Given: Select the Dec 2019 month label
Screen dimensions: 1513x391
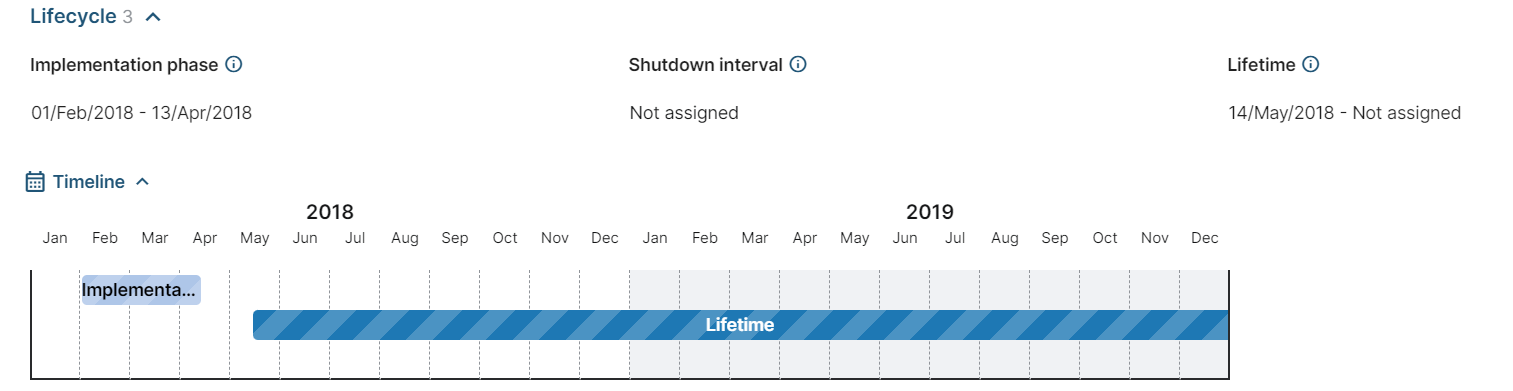Looking at the screenshot, I should click(1205, 238).
